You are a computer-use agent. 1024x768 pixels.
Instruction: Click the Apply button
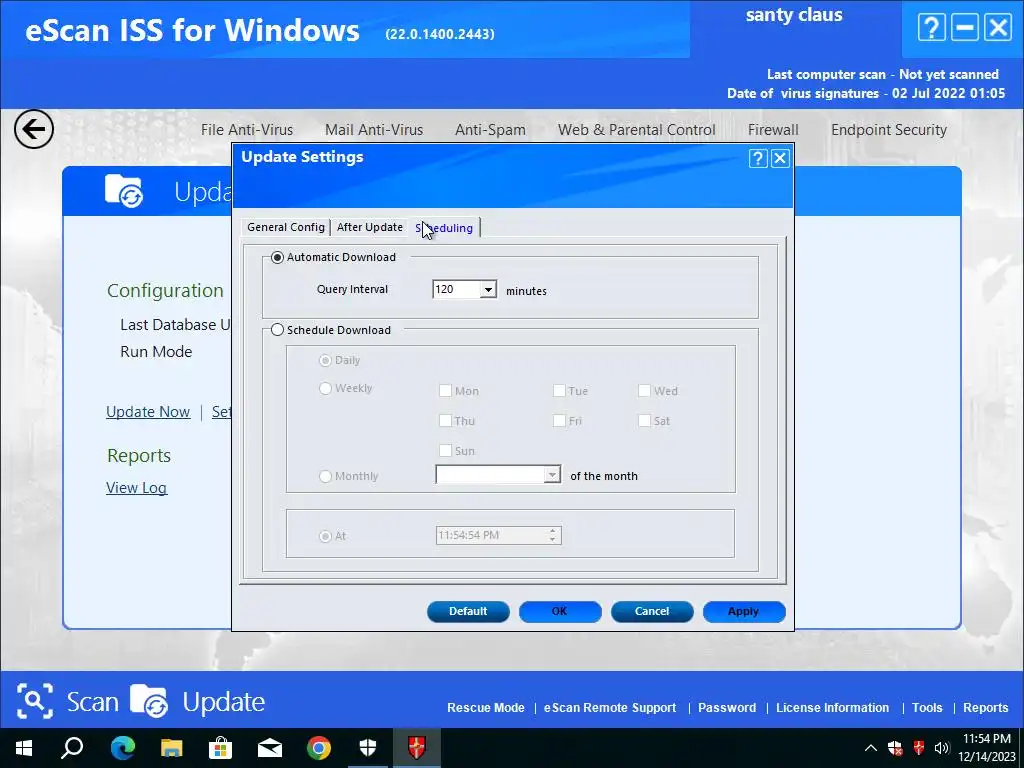click(x=744, y=611)
